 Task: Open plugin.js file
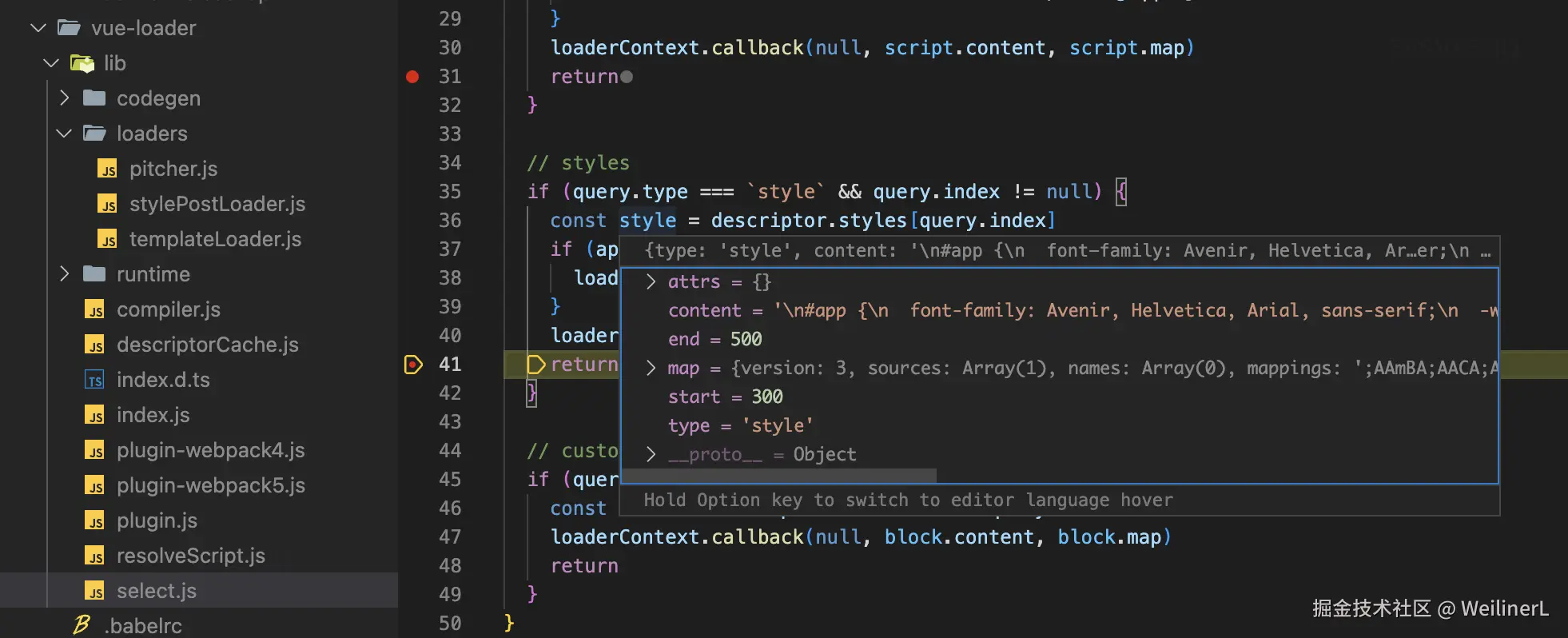pyautogui.click(x=157, y=520)
